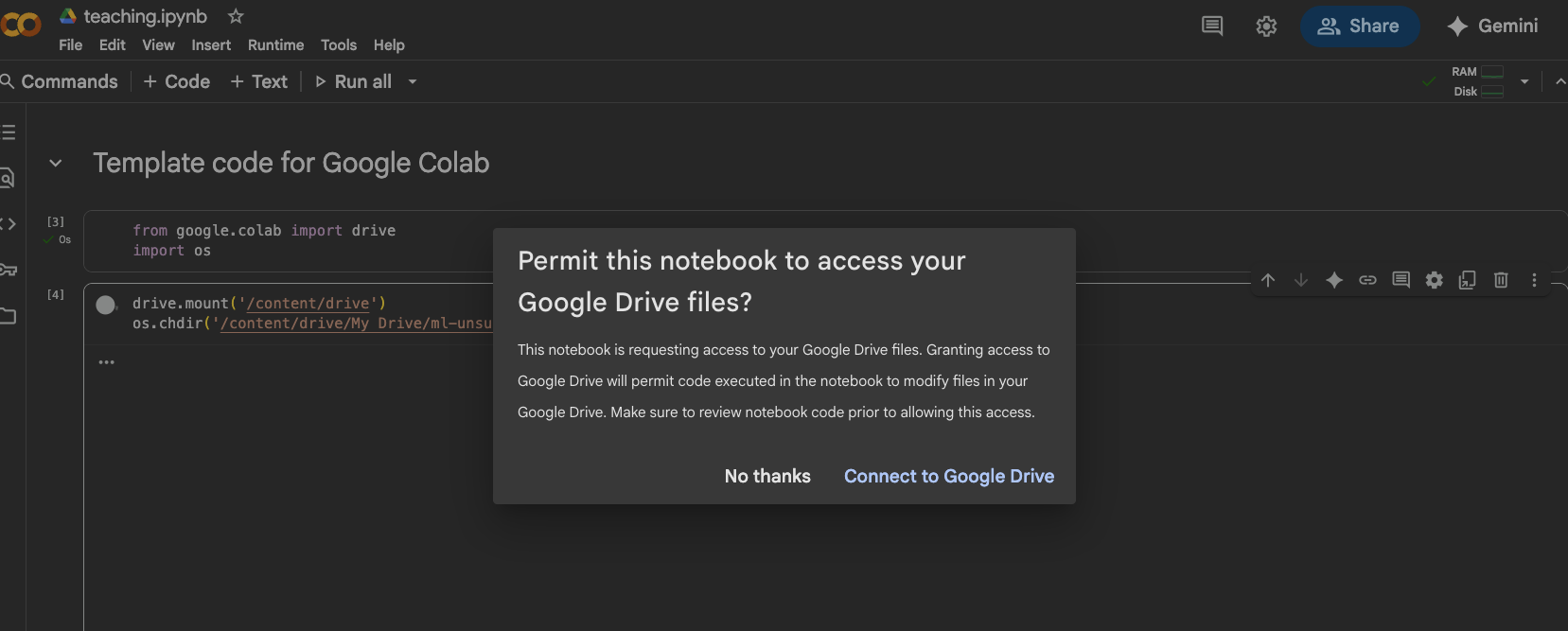
Task: Click the Gemini sparkle icon in cell toolbar
Action: tap(1334, 280)
